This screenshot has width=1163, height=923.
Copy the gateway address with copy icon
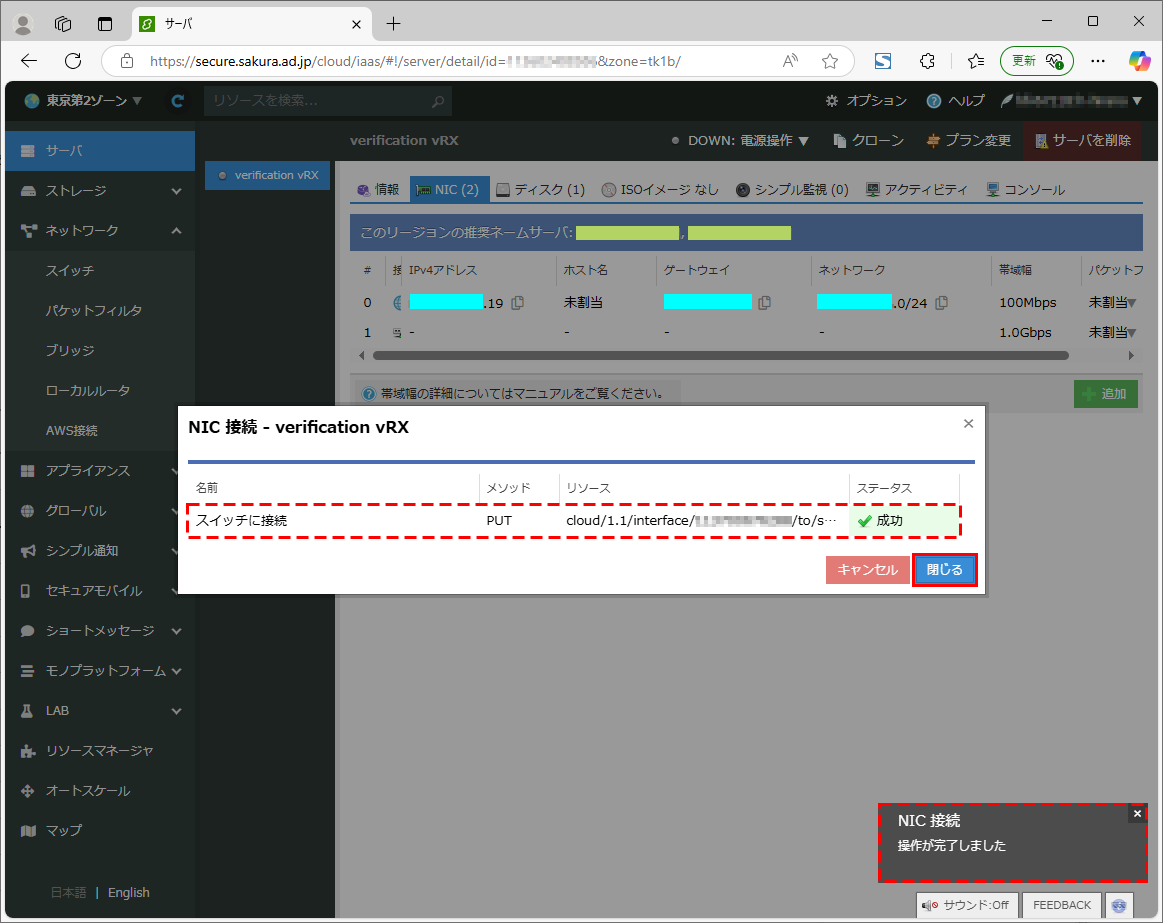coord(764,303)
